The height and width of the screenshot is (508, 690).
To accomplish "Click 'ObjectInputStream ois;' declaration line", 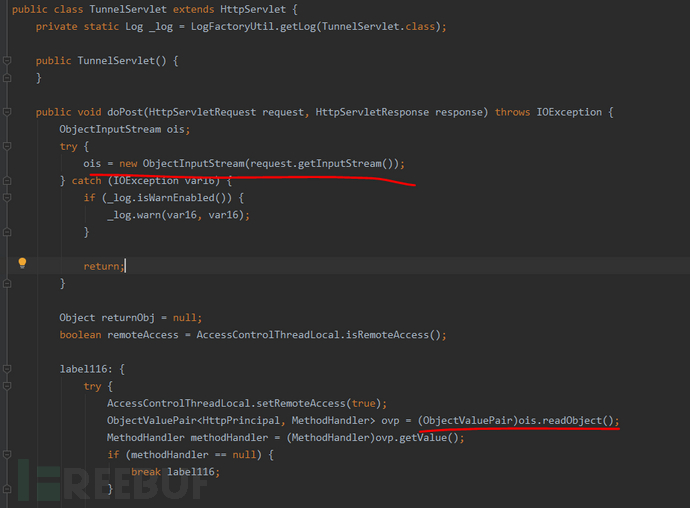I will tap(125, 129).
